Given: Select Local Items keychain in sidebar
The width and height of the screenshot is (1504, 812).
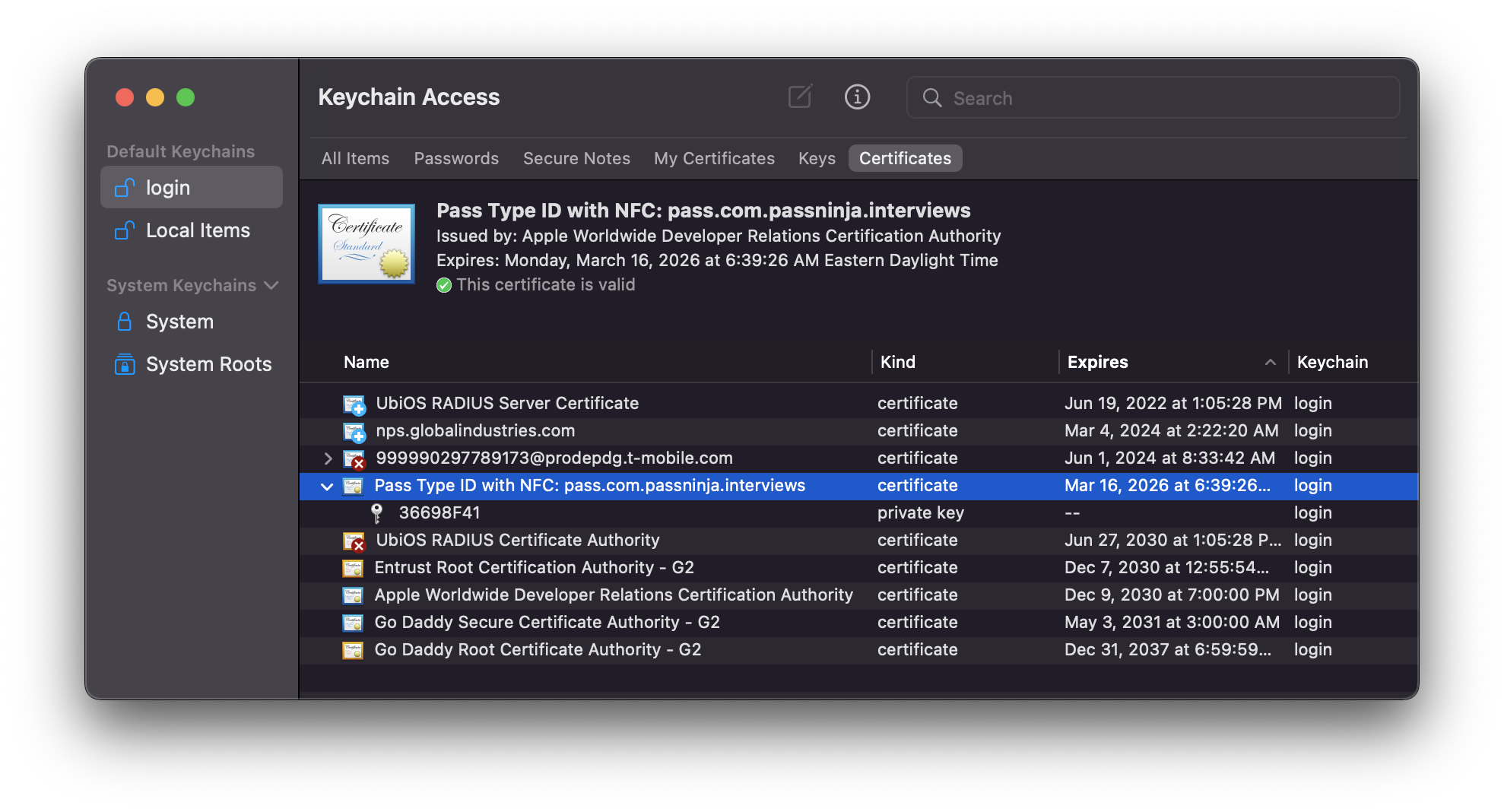Looking at the screenshot, I should coord(197,230).
